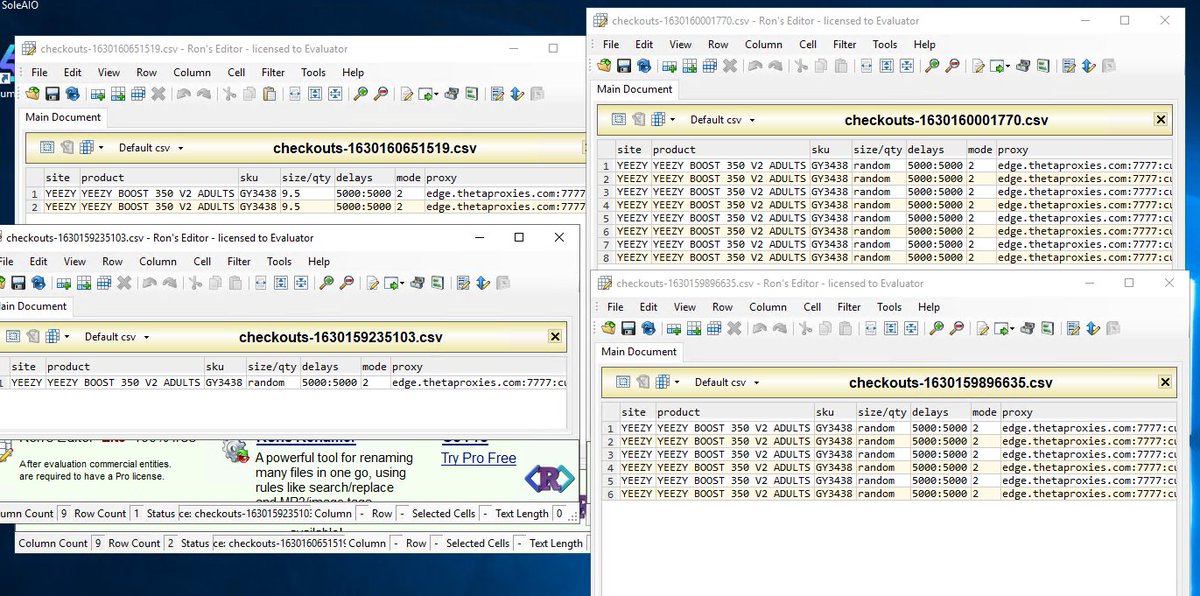Click Paste icon in checkouts-1630160001770 toolbar

tap(841, 65)
